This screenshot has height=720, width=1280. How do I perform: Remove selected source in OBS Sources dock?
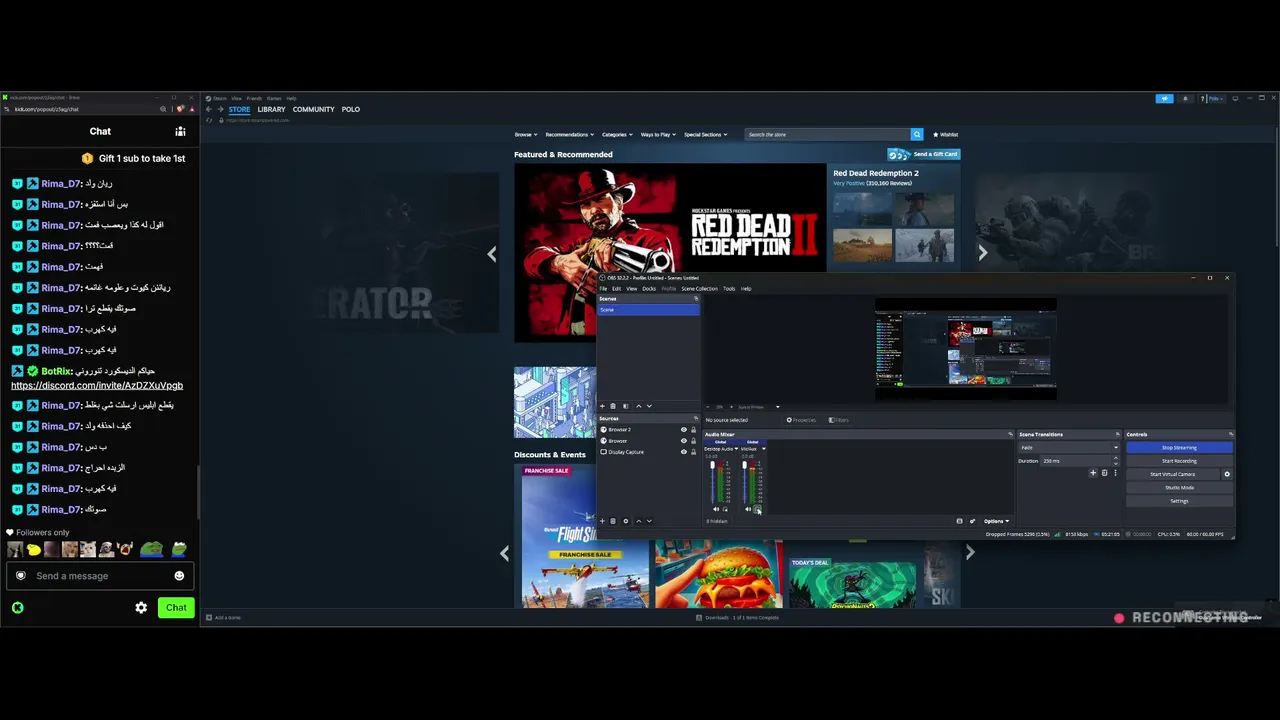[613, 521]
